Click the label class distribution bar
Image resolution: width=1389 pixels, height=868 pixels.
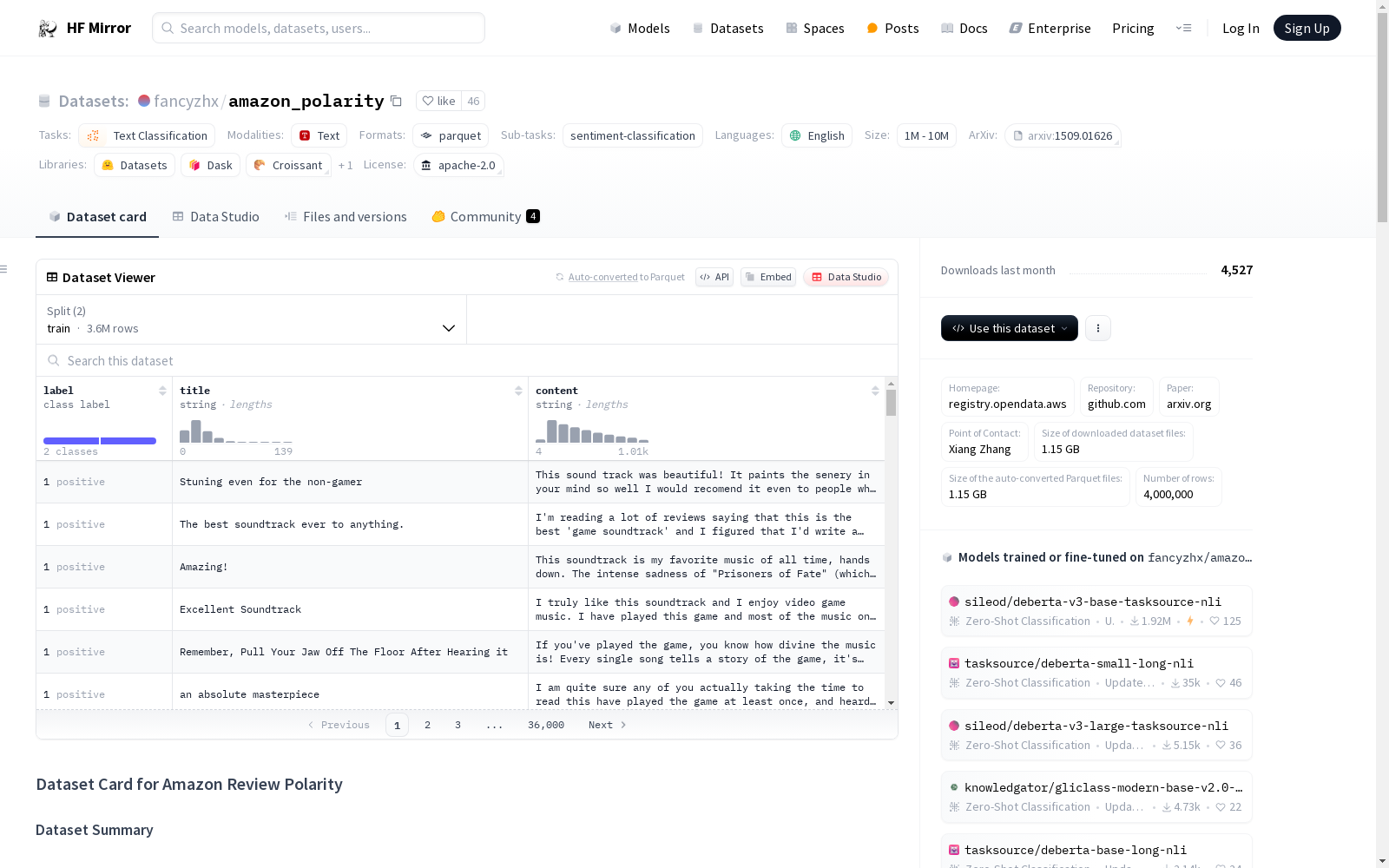(x=100, y=441)
